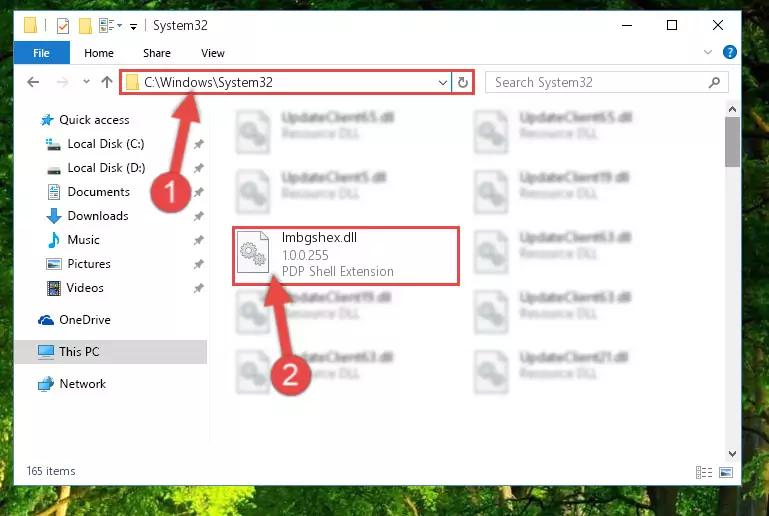
Task: Go forward with the Forward arrow
Action: tap(62, 82)
